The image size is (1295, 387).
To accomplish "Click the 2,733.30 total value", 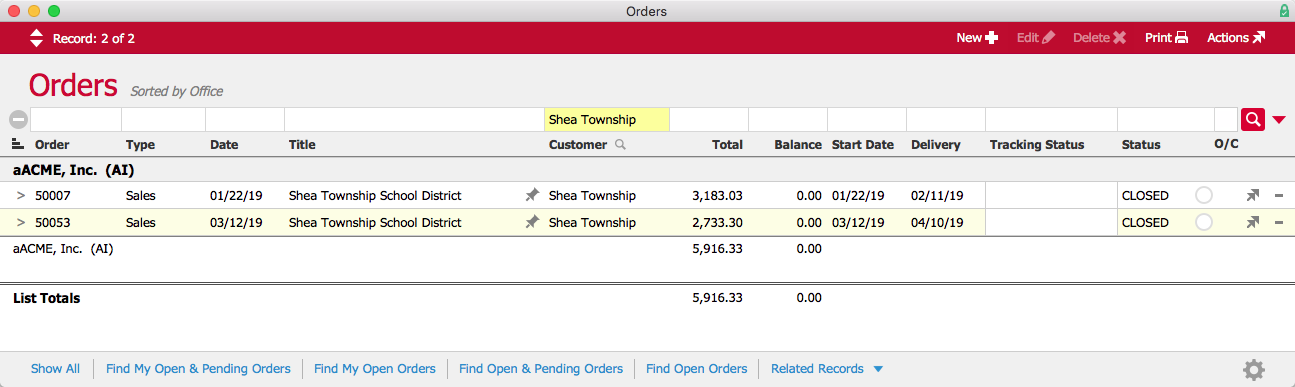I will click(717, 223).
